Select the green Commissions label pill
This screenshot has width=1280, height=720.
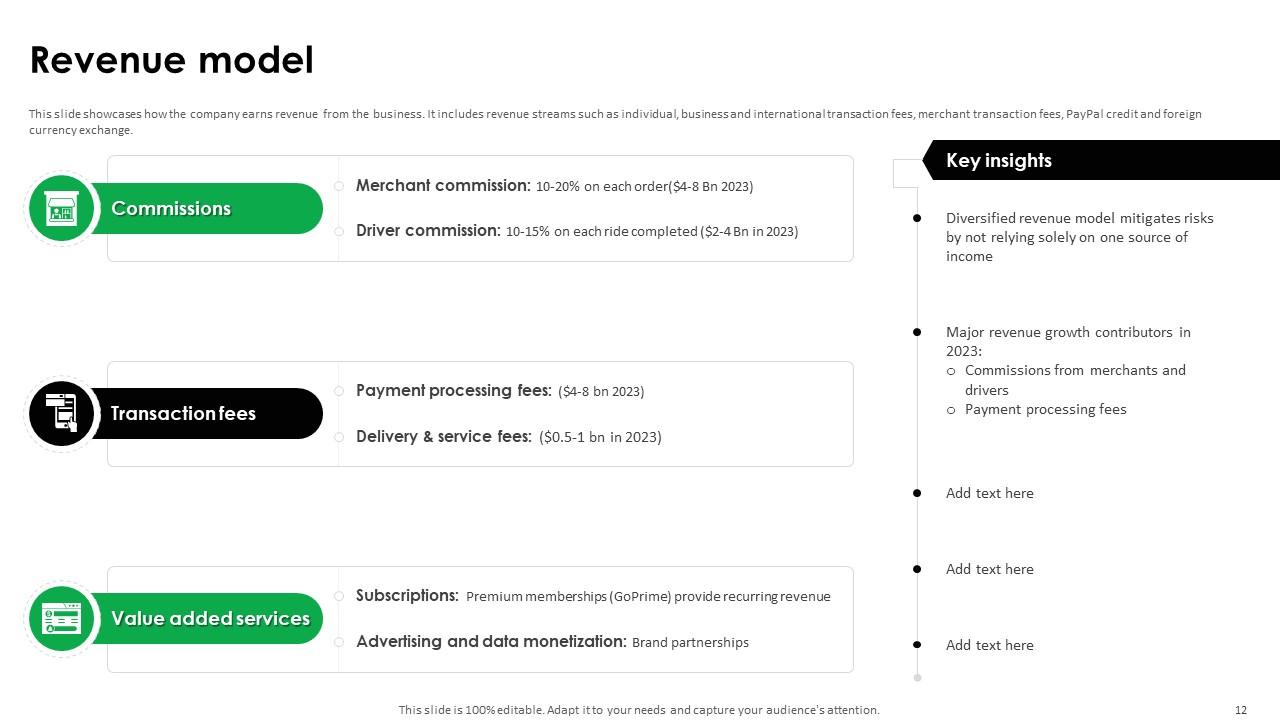click(x=205, y=209)
